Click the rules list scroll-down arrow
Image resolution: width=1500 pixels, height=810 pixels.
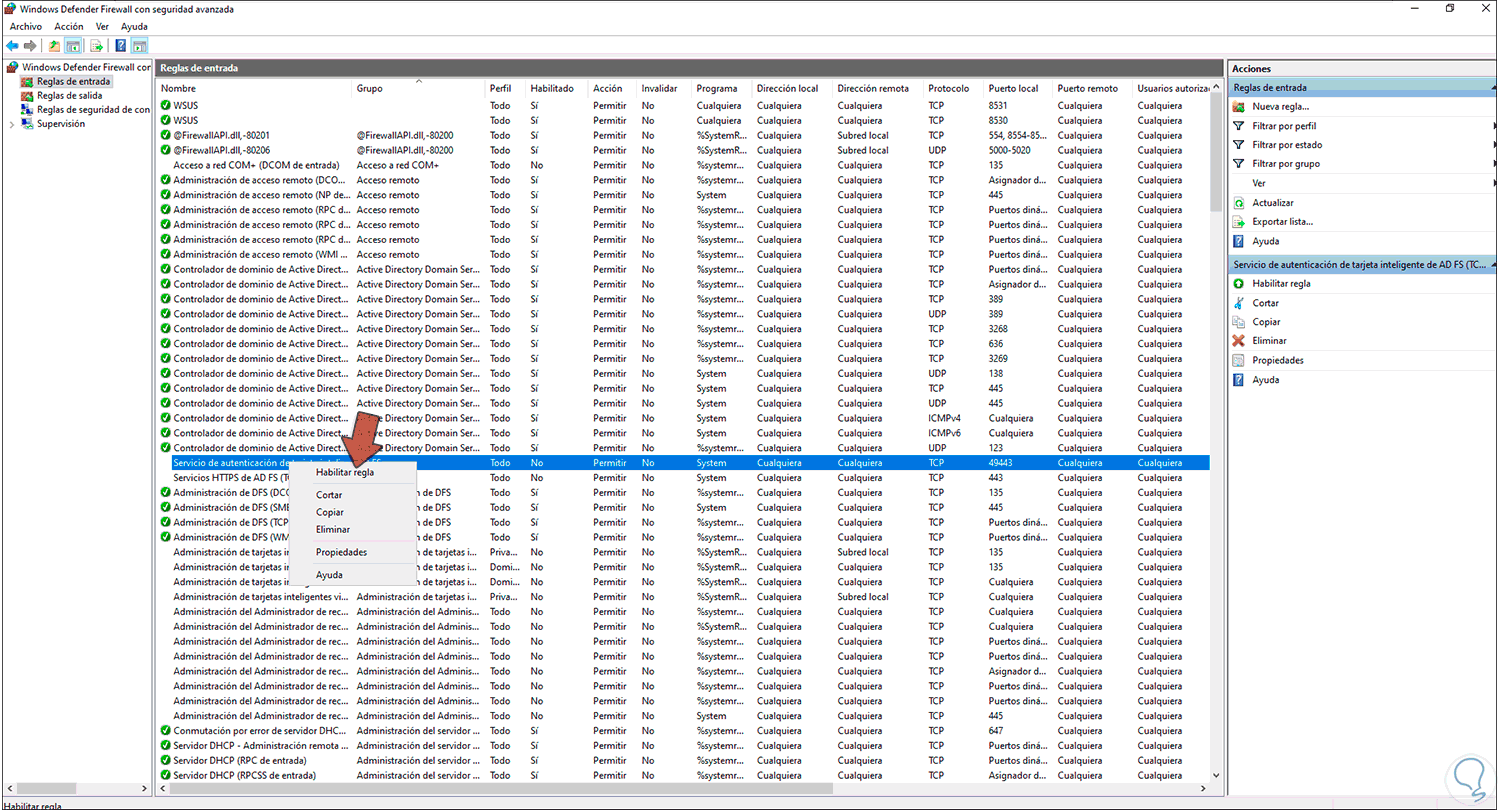(x=1216, y=775)
